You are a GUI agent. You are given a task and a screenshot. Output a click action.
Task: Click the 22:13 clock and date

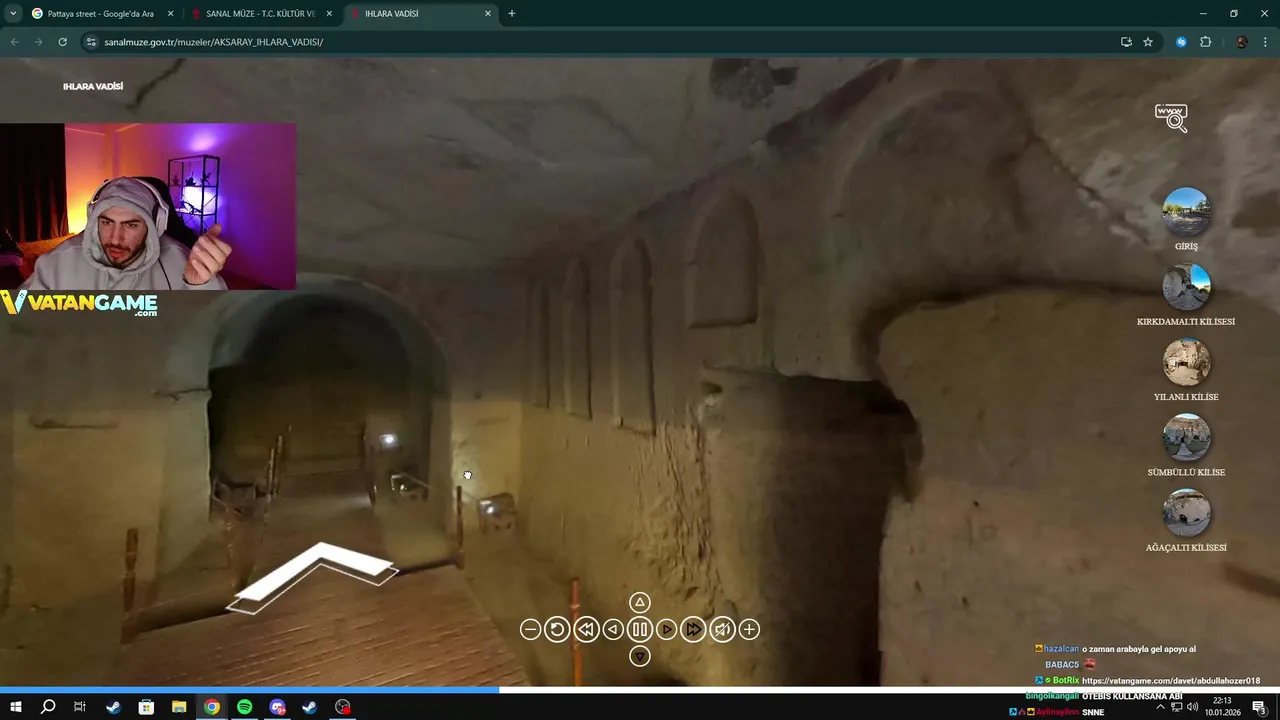pyautogui.click(x=1222, y=707)
